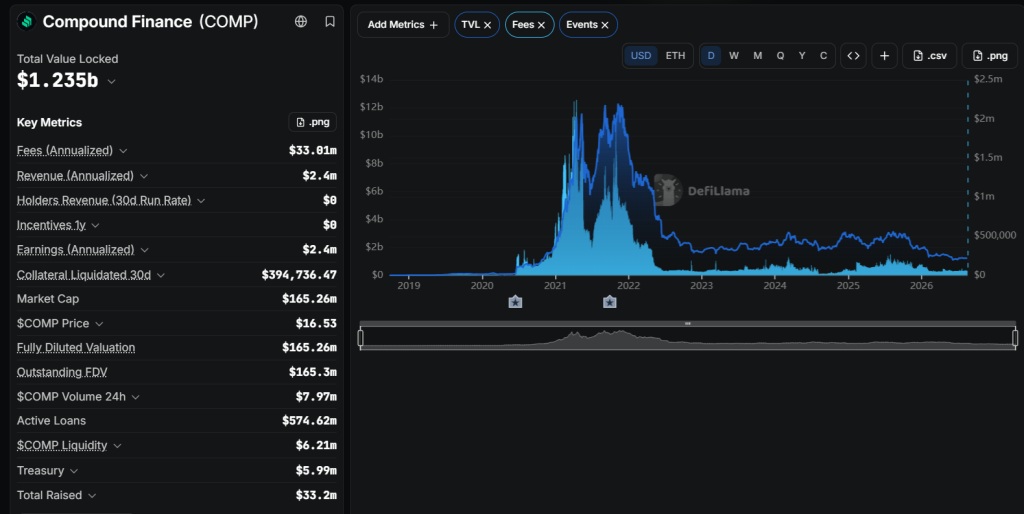Click the Compound Finance logo icon
Screen dimensions: 1024x514
(26, 22)
